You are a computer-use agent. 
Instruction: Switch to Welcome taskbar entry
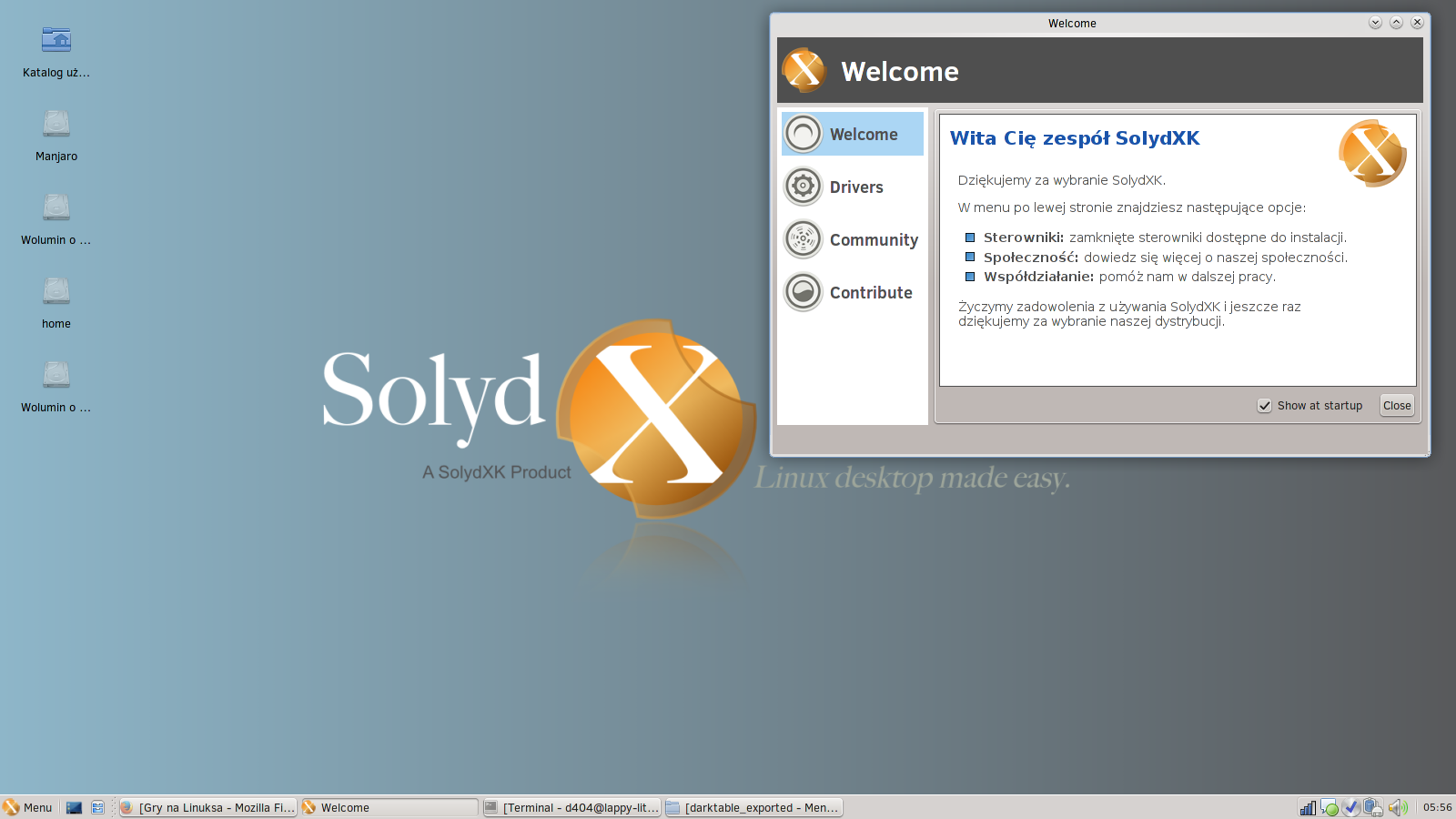click(389, 807)
